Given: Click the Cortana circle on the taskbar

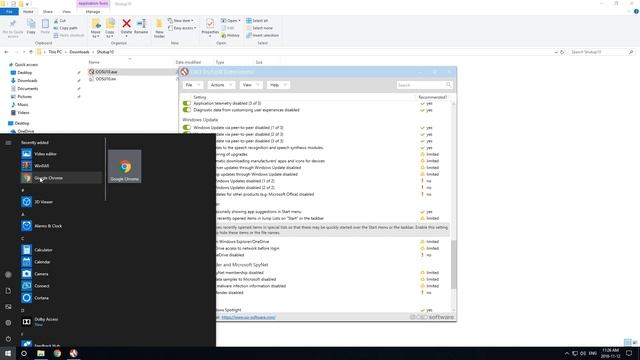Looking at the screenshot, I should pyautogui.click(x=24, y=353).
